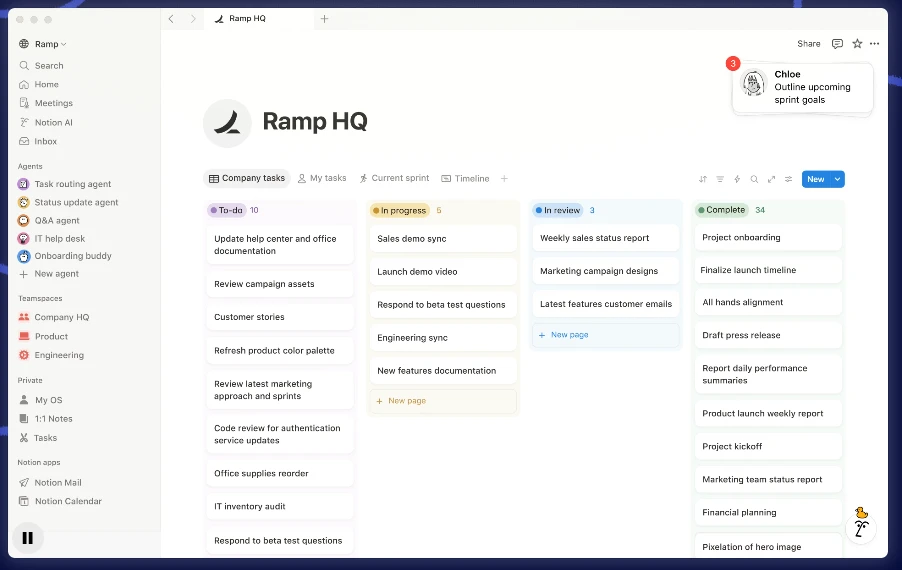This screenshot has width=902, height=570.
Task: Select the Task routing agent
Action: 64,184
